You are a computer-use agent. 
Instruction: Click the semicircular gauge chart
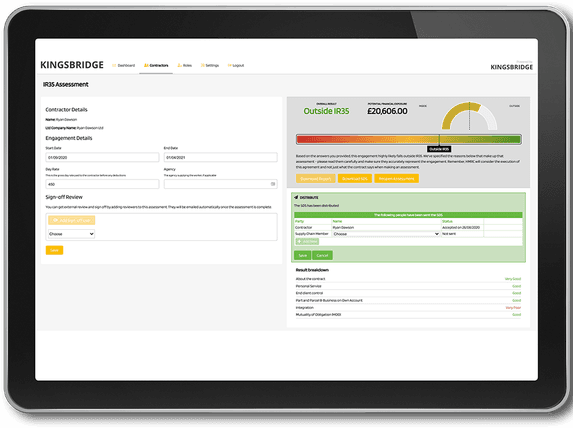[x=469, y=116]
